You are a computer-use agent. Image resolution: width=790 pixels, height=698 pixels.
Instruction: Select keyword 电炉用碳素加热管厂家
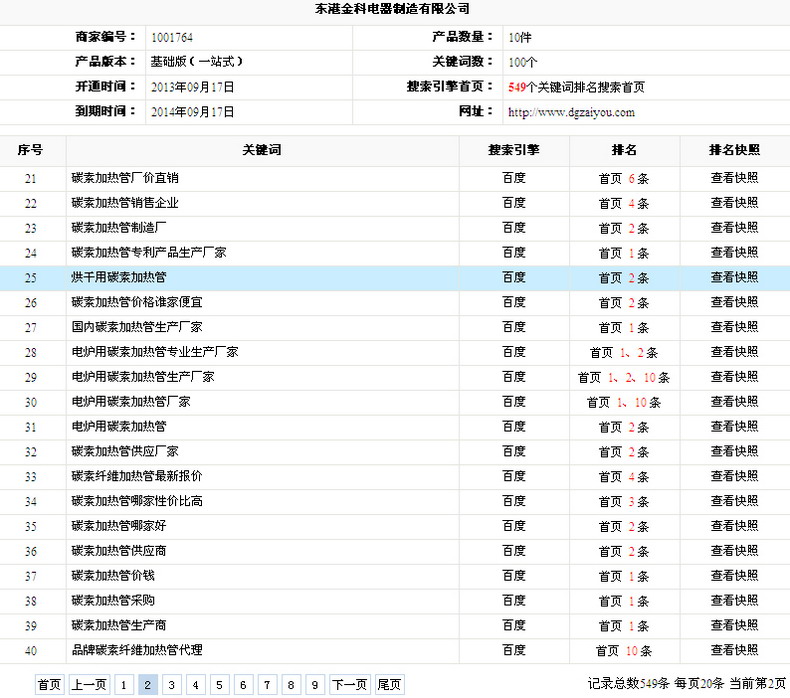pyautogui.click(x=131, y=402)
